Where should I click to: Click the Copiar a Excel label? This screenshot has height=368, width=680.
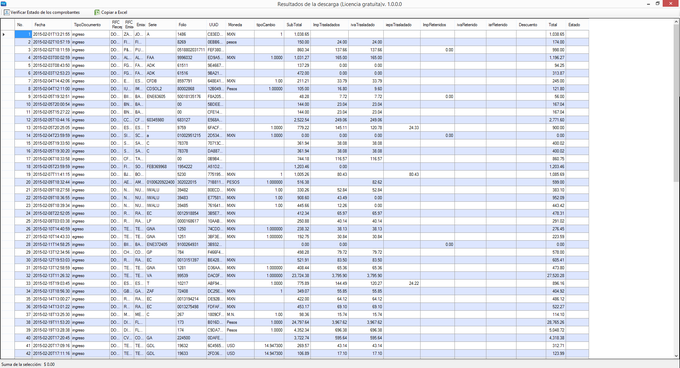(114, 13)
